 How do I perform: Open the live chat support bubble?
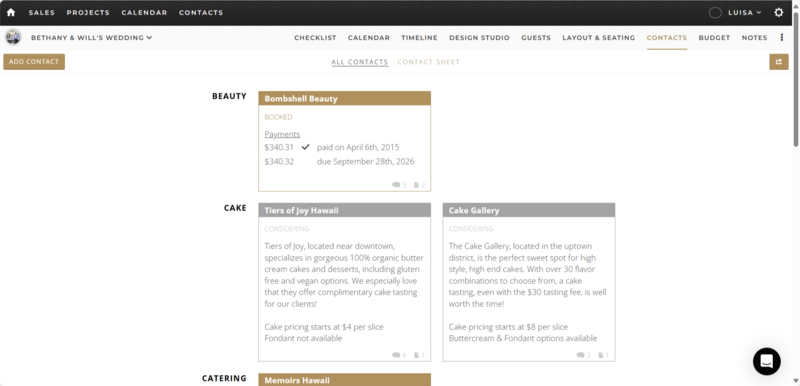point(766,362)
